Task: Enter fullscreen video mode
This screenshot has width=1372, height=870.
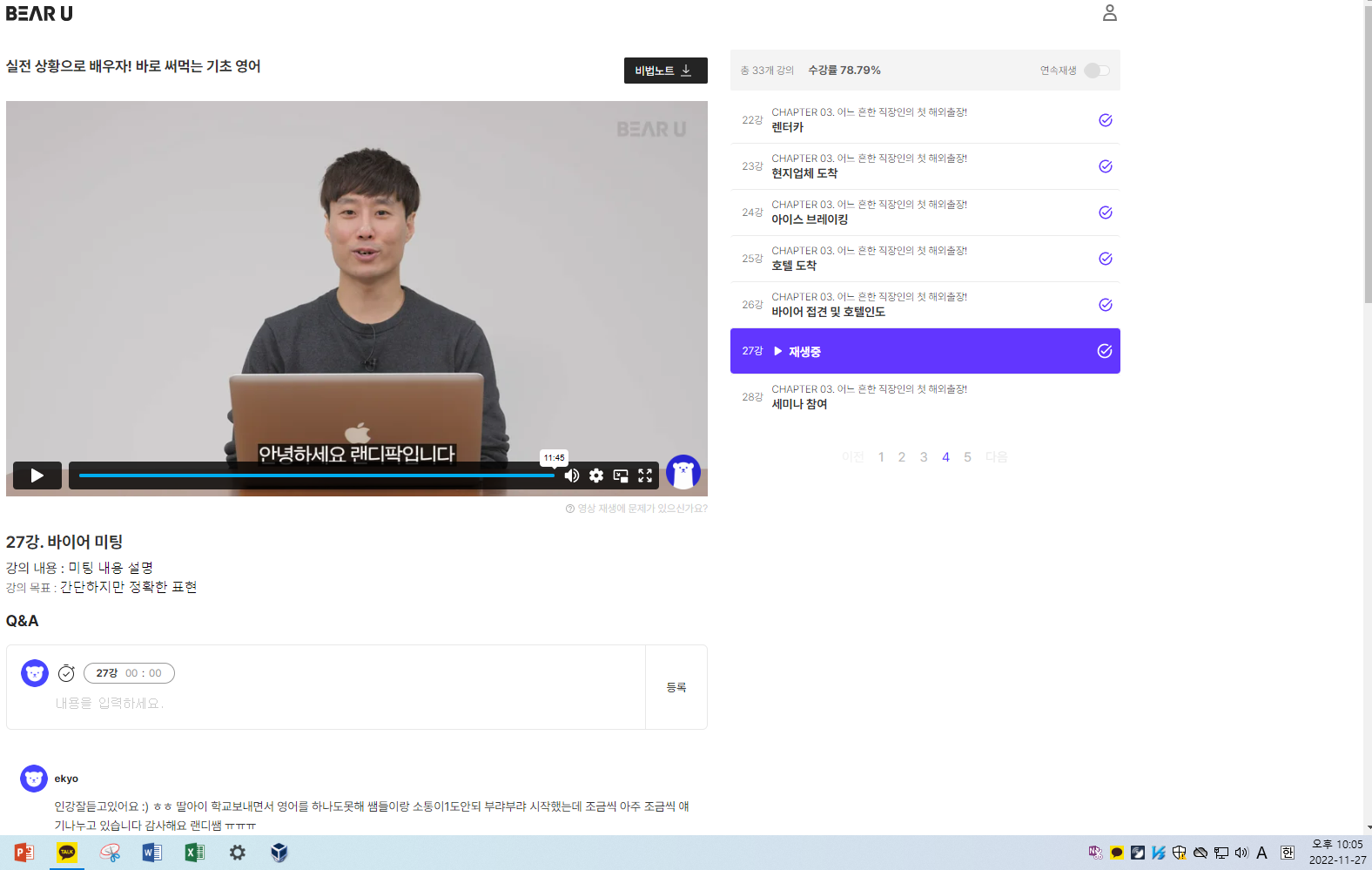Action: point(645,475)
